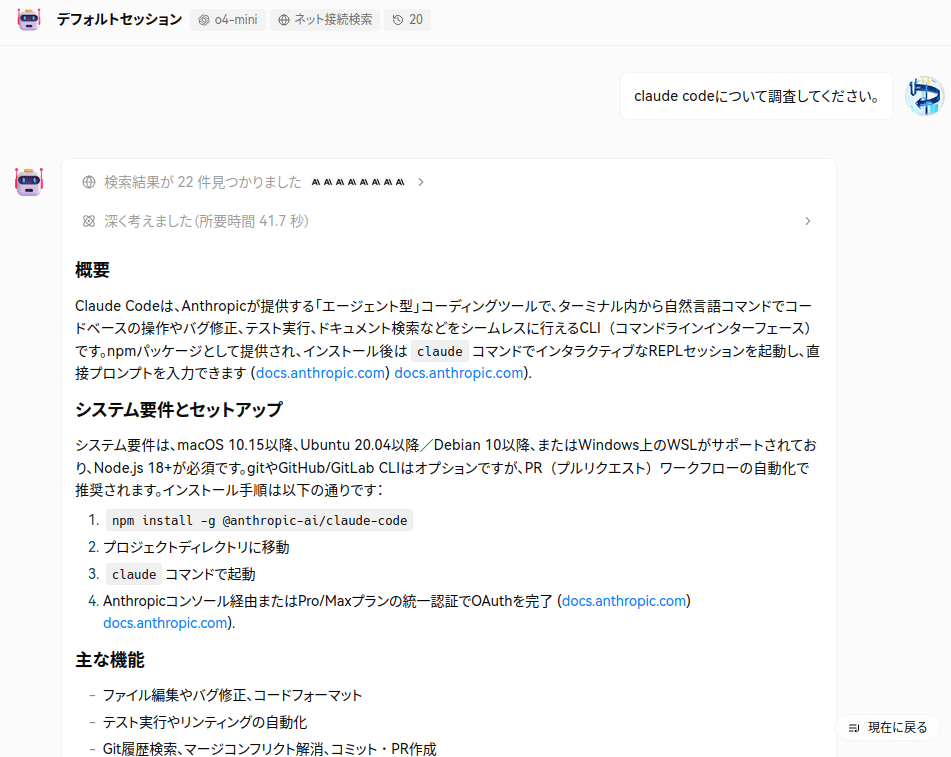951x757 pixels.
Task: Click list item プロジェクトディレクトリに移動
Action: click(x=196, y=547)
